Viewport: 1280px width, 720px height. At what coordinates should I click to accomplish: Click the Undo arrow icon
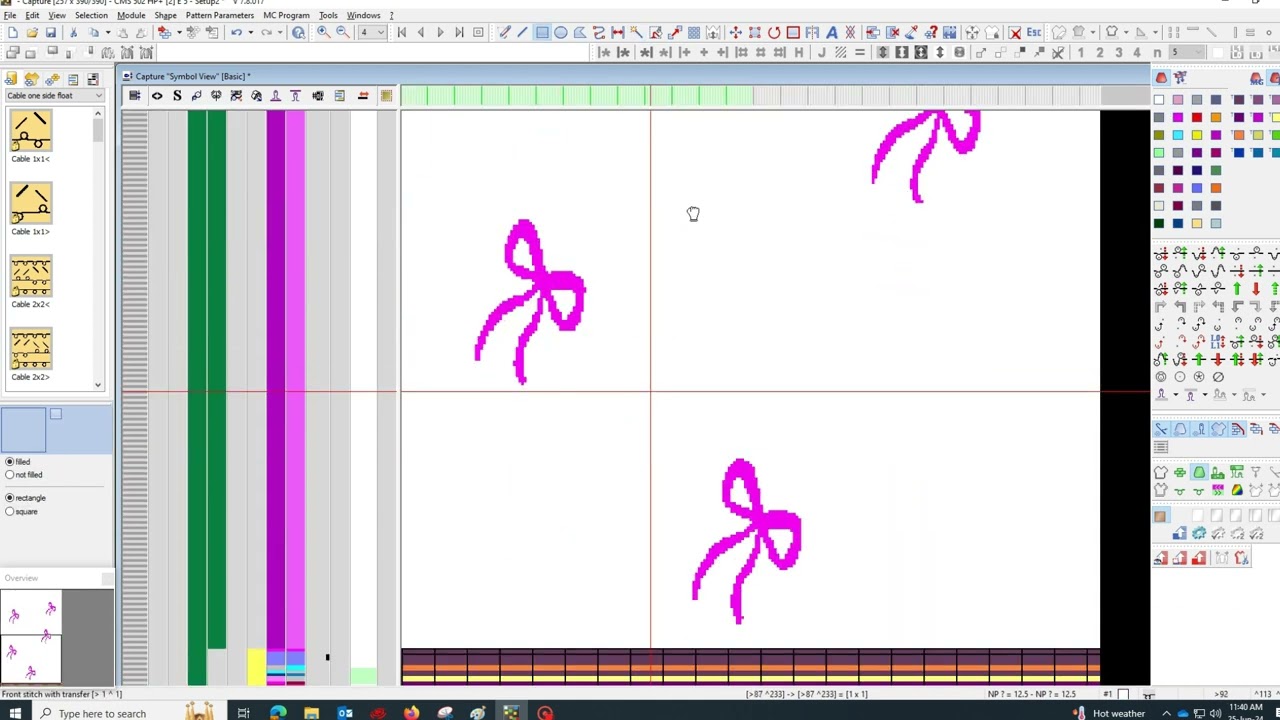236,33
